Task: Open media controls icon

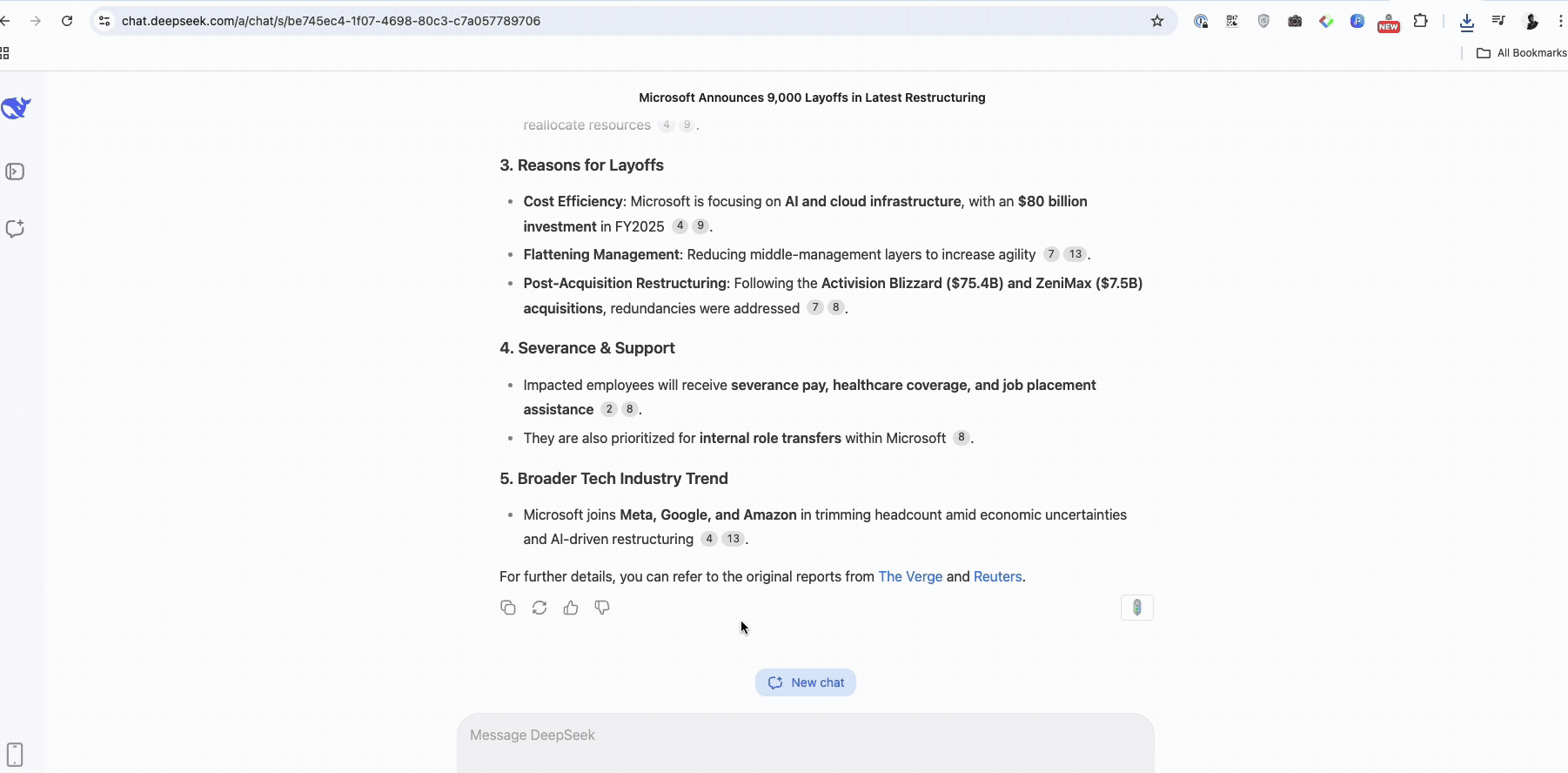Action: pyautogui.click(x=1498, y=21)
